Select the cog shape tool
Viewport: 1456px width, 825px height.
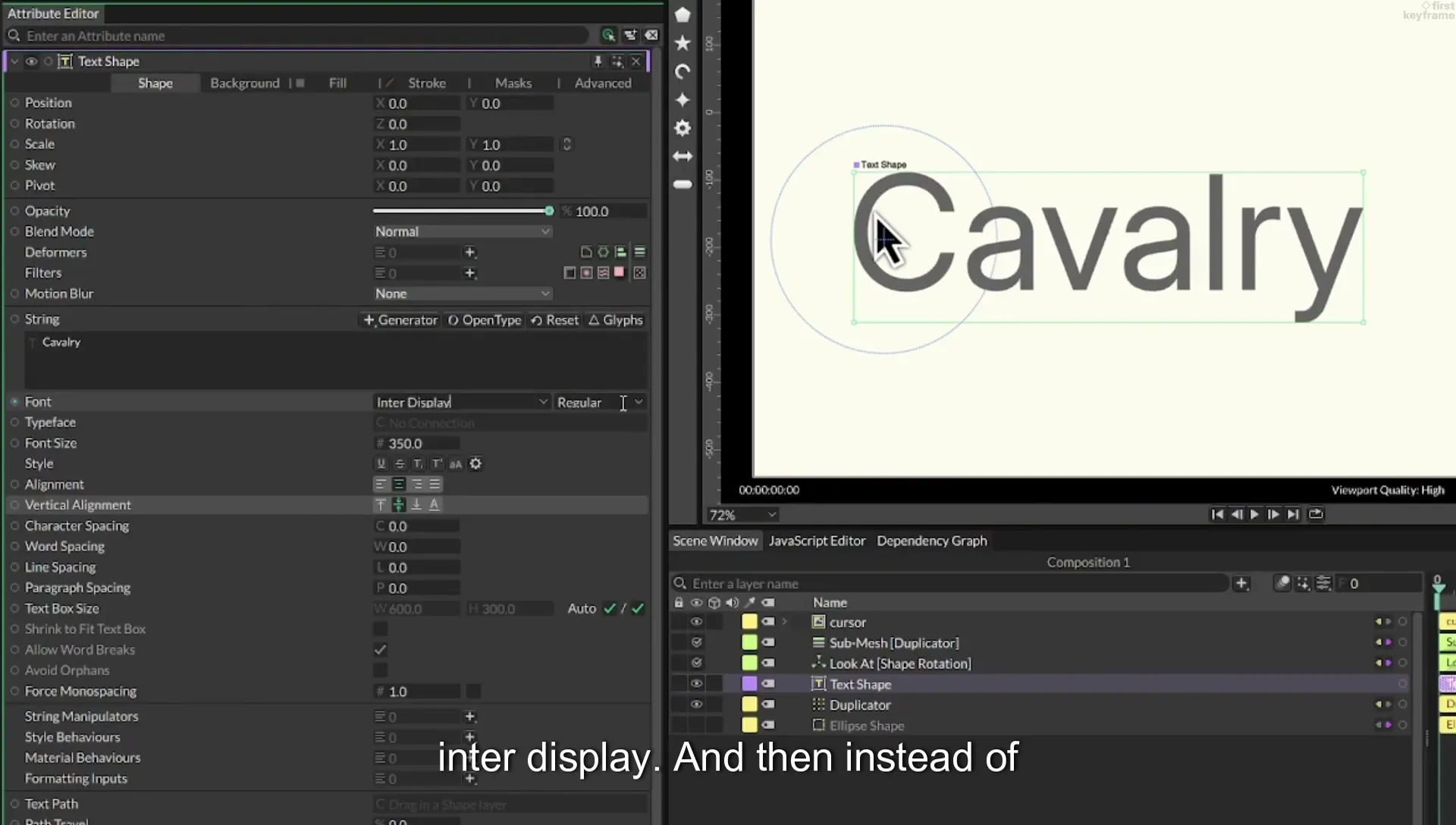pos(682,128)
